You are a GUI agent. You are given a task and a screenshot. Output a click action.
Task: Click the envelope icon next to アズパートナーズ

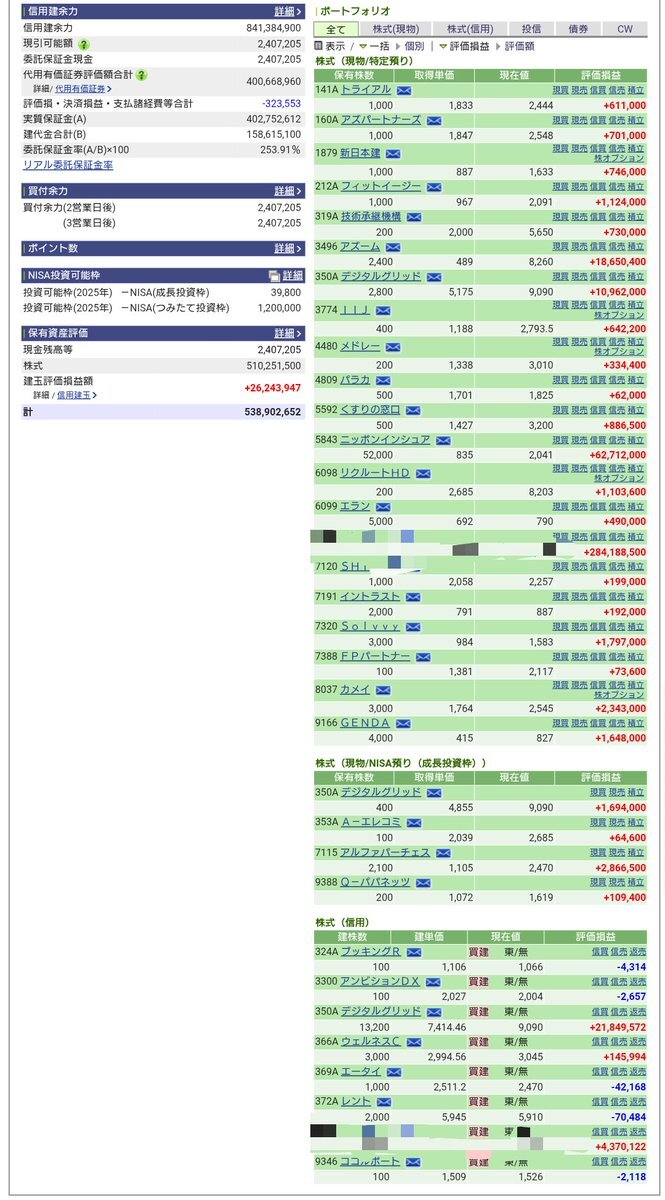coord(434,120)
